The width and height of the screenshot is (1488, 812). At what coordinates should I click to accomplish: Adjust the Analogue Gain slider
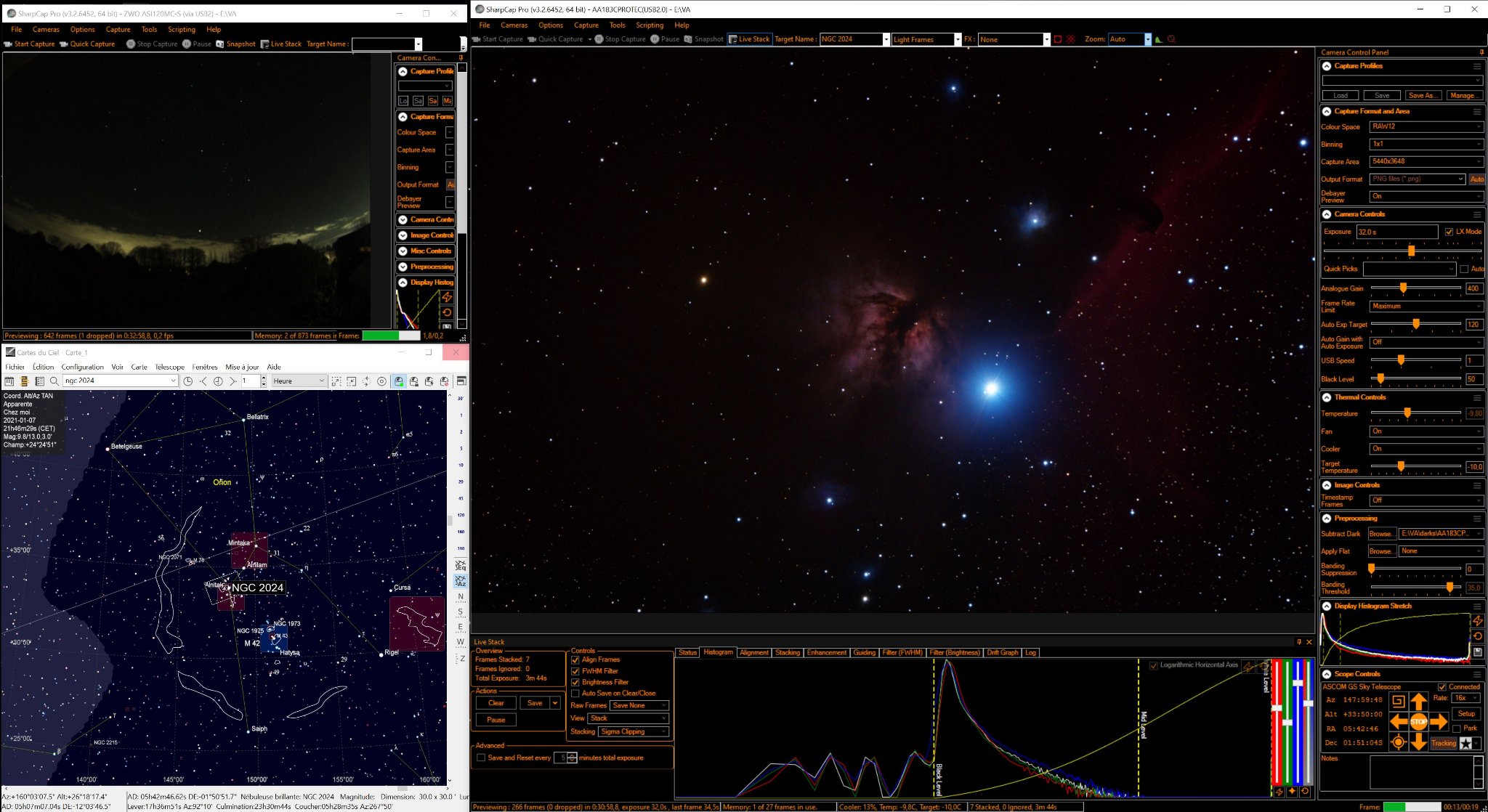1415,288
